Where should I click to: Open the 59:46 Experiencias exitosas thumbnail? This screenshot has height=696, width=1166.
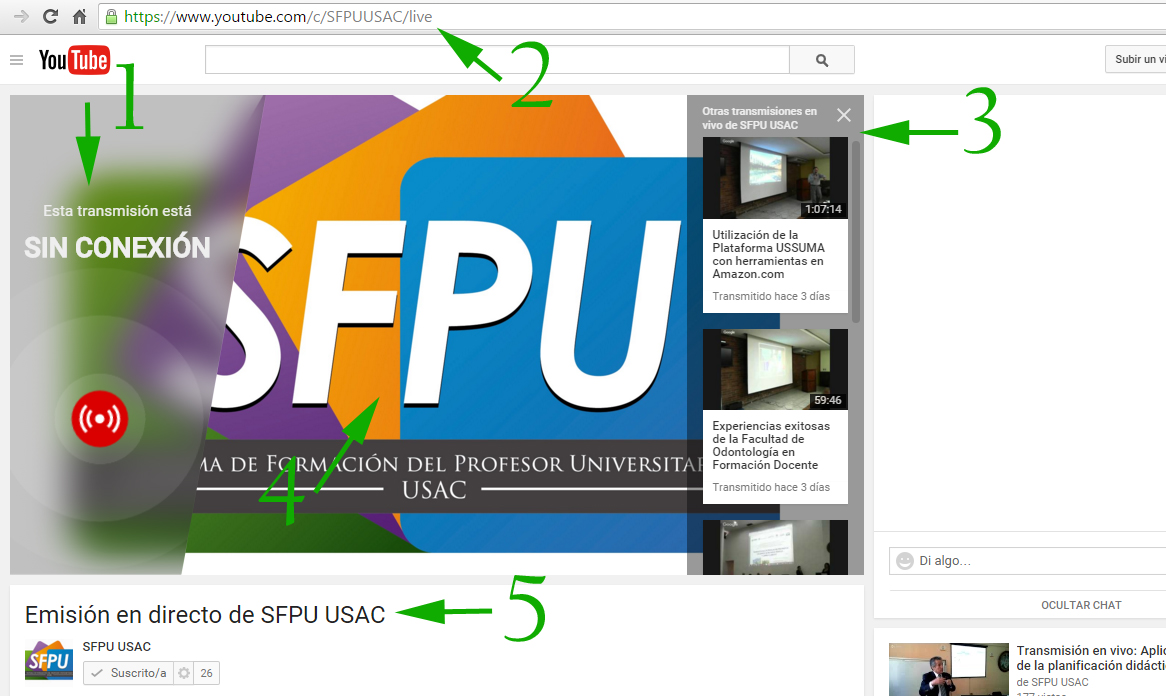click(x=775, y=369)
